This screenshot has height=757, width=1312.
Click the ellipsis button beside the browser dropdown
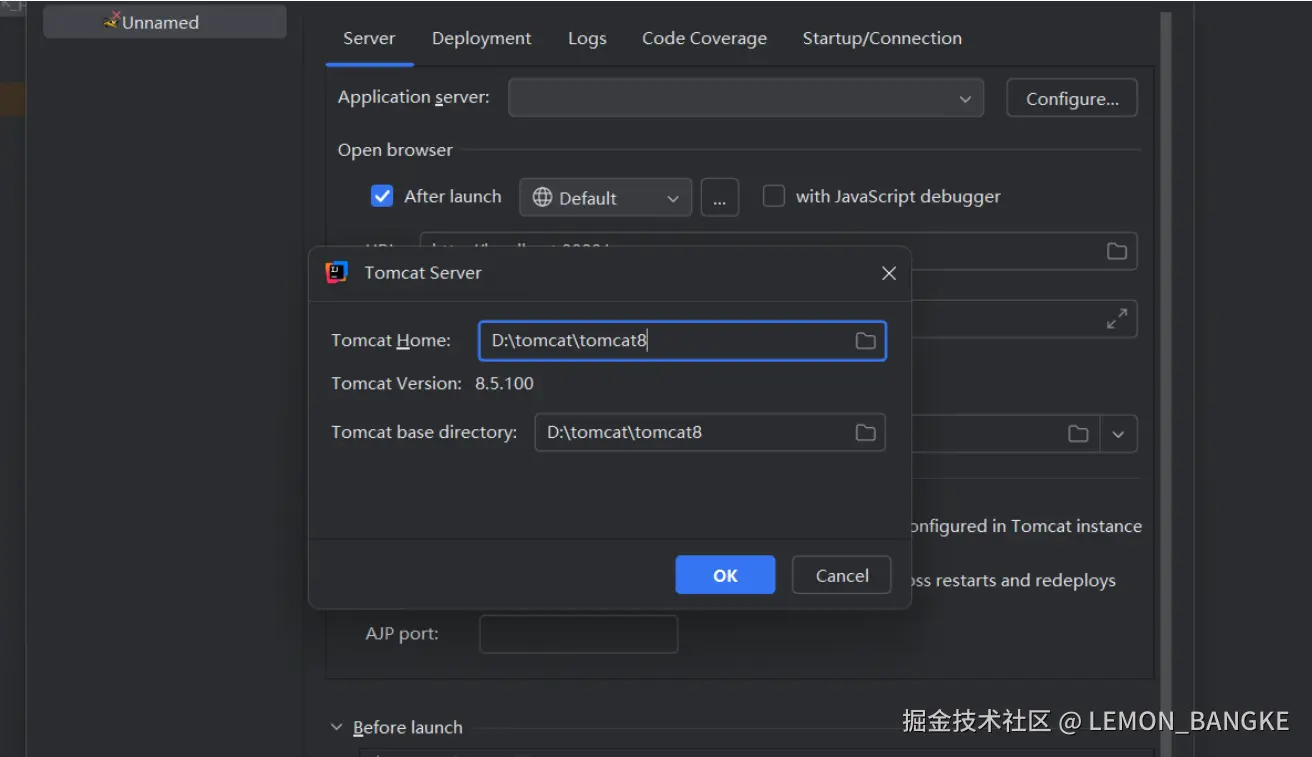tap(720, 197)
